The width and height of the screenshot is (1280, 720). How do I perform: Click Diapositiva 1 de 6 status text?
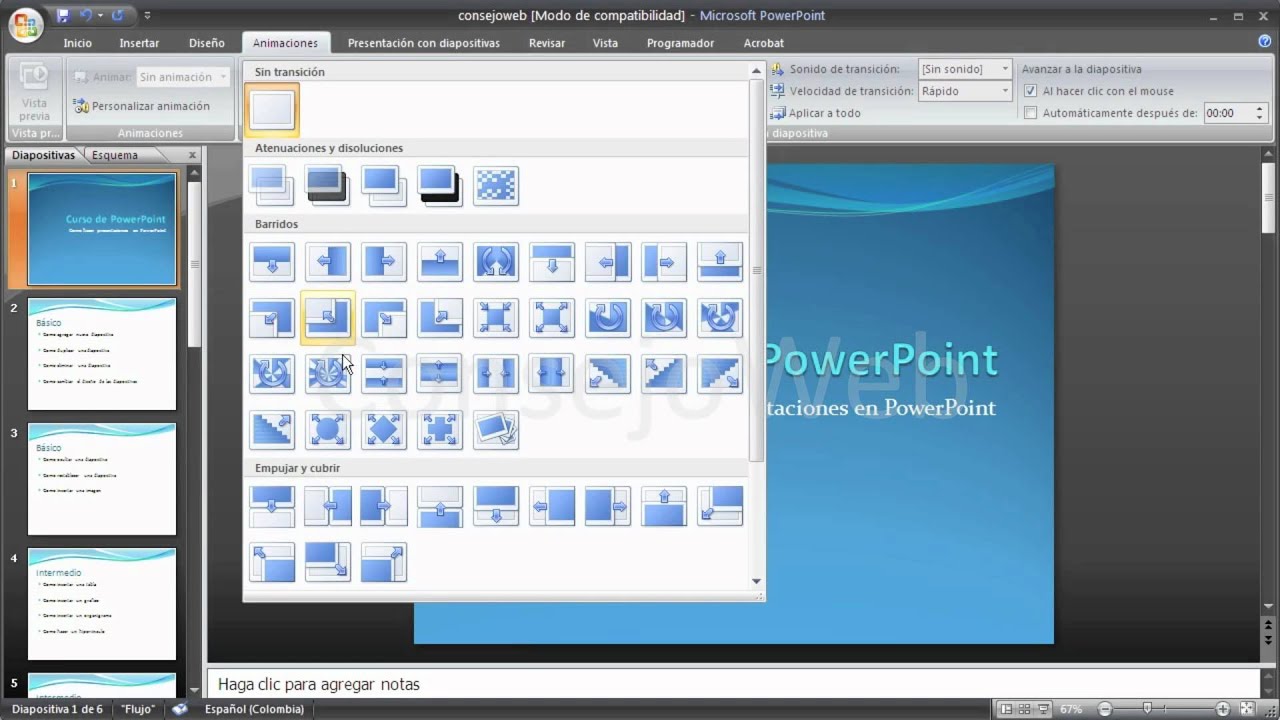(x=56, y=709)
